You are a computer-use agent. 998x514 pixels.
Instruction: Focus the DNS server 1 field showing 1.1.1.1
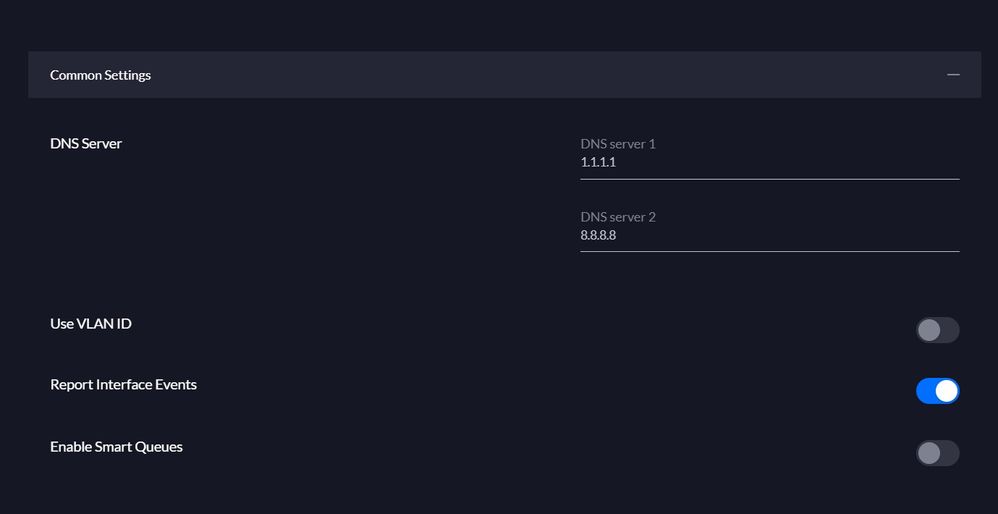[768, 162]
